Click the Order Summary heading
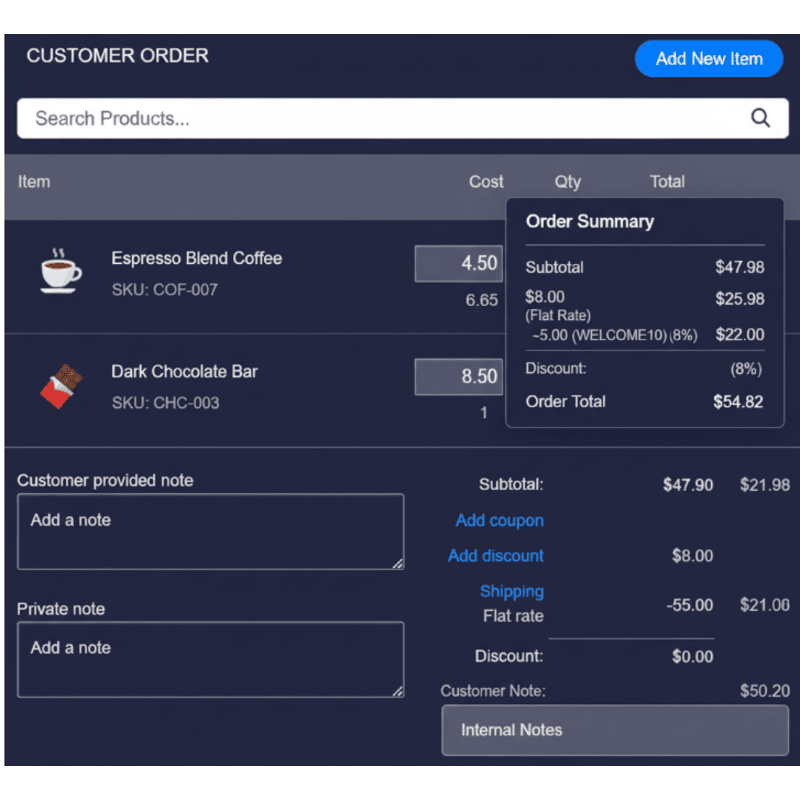 [590, 221]
